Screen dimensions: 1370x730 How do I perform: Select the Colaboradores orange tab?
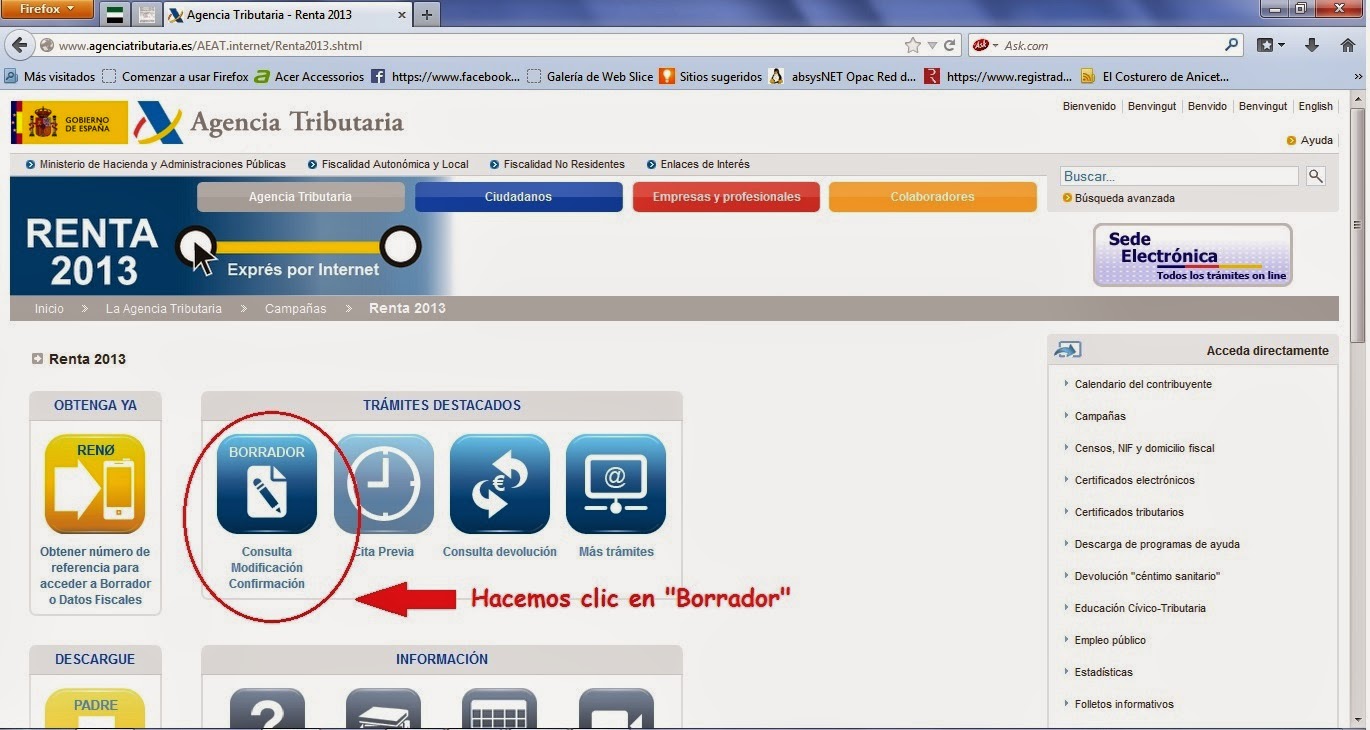click(933, 197)
